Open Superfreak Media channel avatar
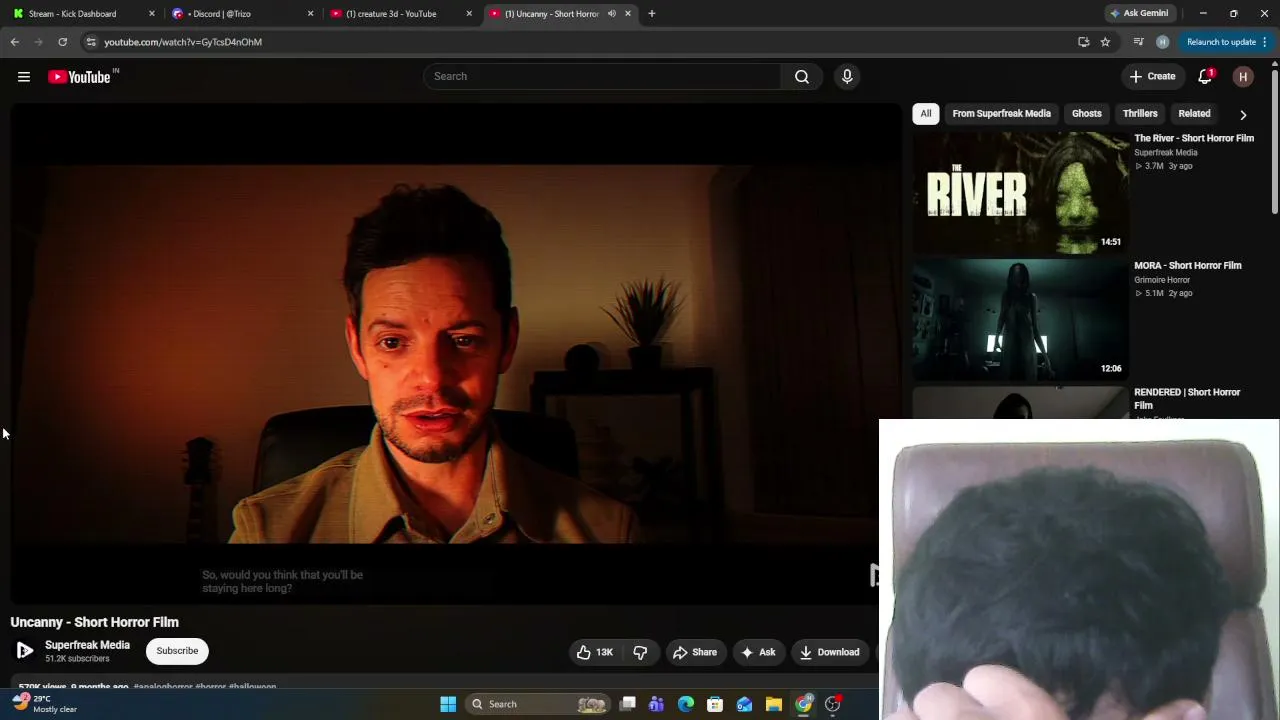1280x720 pixels. point(24,651)
